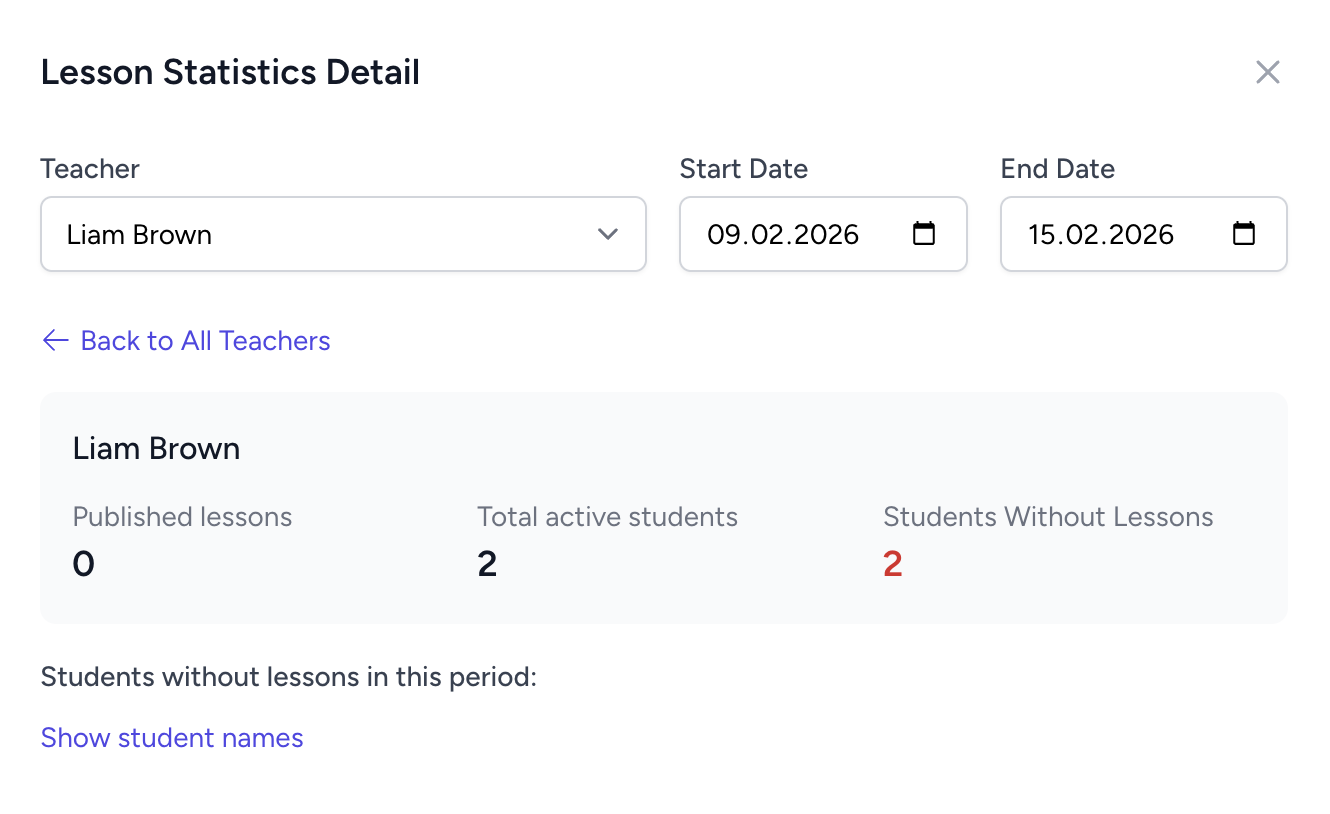Click the Total active students count
The width and height of the screenshot is (1330, 814).
487,563
